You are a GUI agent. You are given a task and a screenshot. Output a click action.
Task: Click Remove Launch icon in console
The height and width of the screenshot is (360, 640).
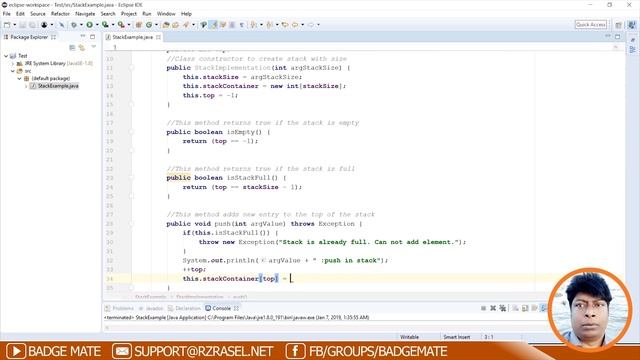point(493,308)
